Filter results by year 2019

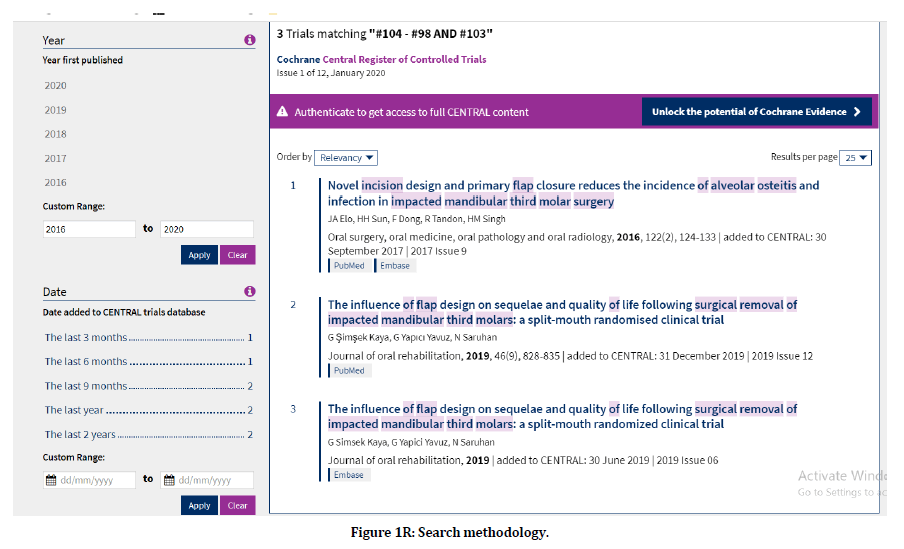(56, 110)
